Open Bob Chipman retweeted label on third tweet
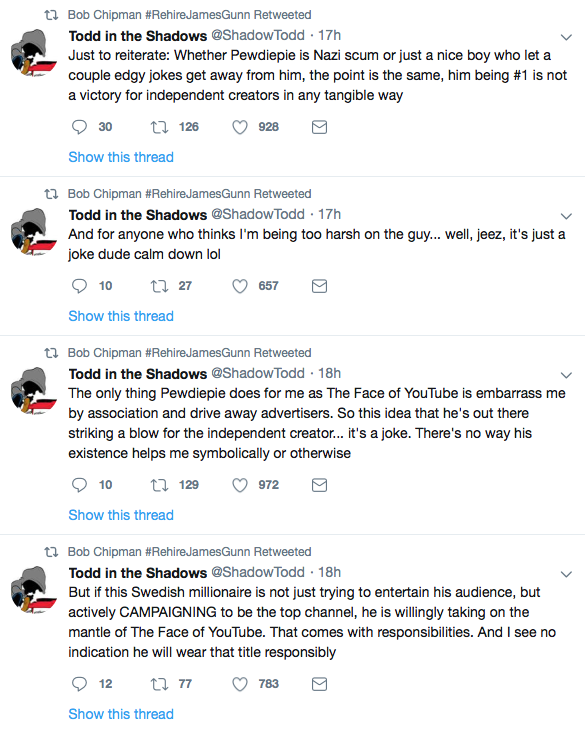585x731 pixels. point(189,353)
